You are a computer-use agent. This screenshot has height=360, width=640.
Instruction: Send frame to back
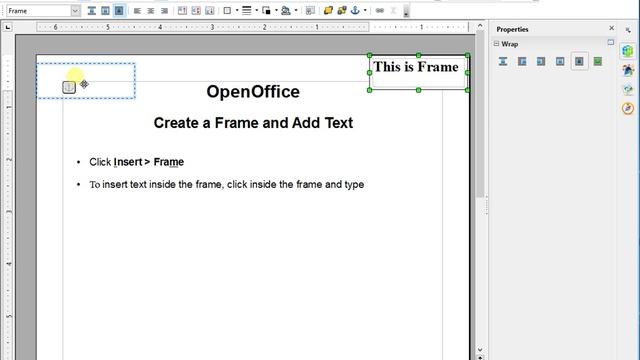coord(342,11)
